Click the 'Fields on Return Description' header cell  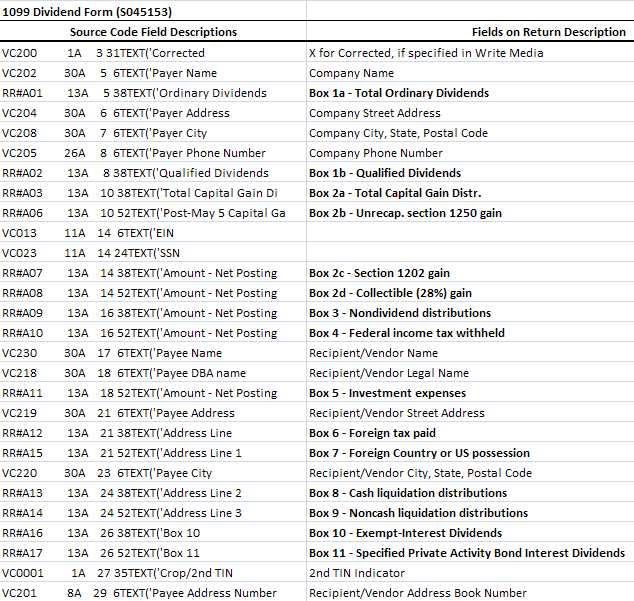tap(470, 32)
